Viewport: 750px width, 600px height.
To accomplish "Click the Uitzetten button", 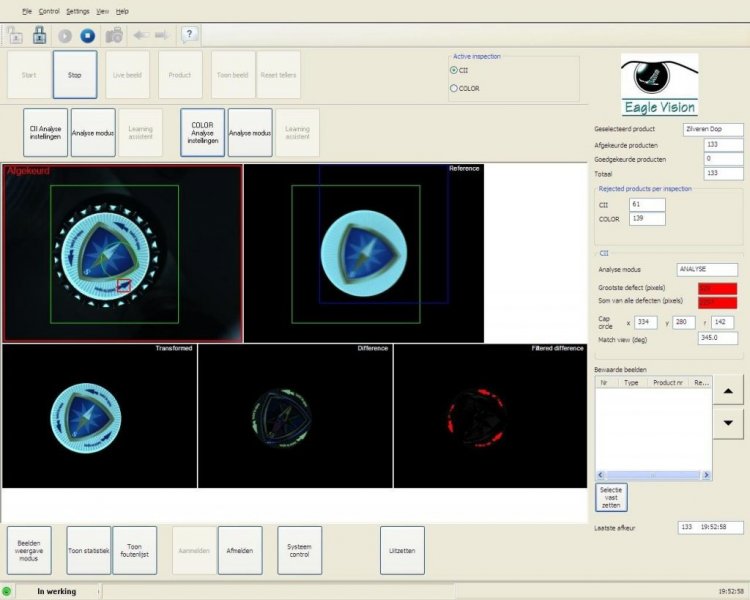I will 402,550.
